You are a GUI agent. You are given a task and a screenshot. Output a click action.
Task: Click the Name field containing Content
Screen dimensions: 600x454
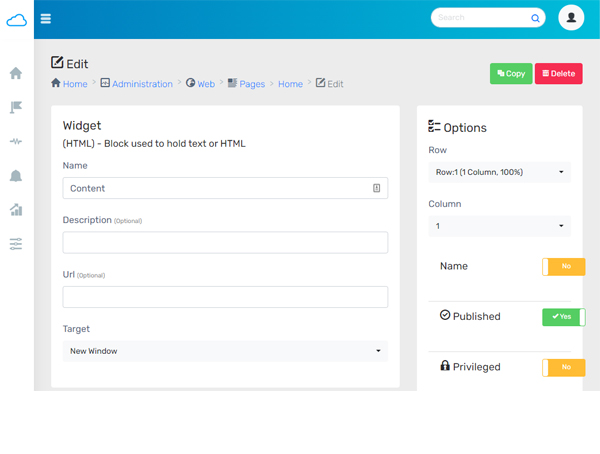(x=225, y=188)
